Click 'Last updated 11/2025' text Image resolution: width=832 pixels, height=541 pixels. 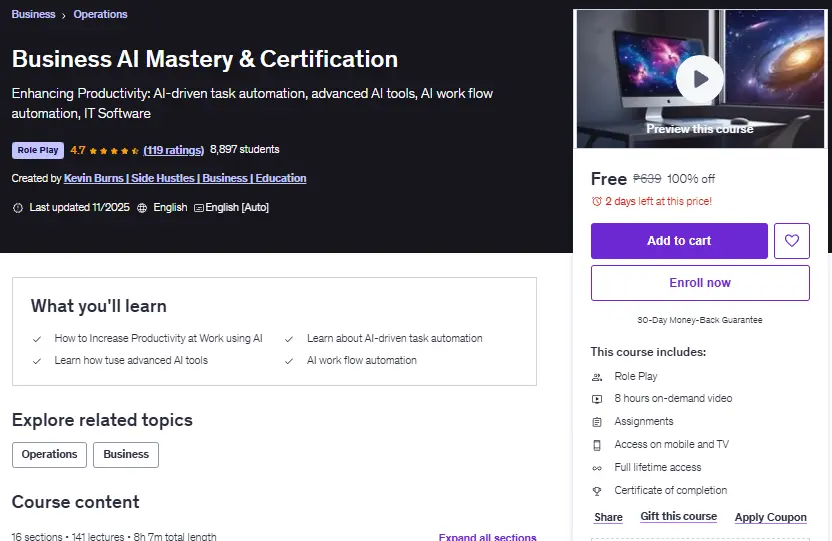point(80,207)
